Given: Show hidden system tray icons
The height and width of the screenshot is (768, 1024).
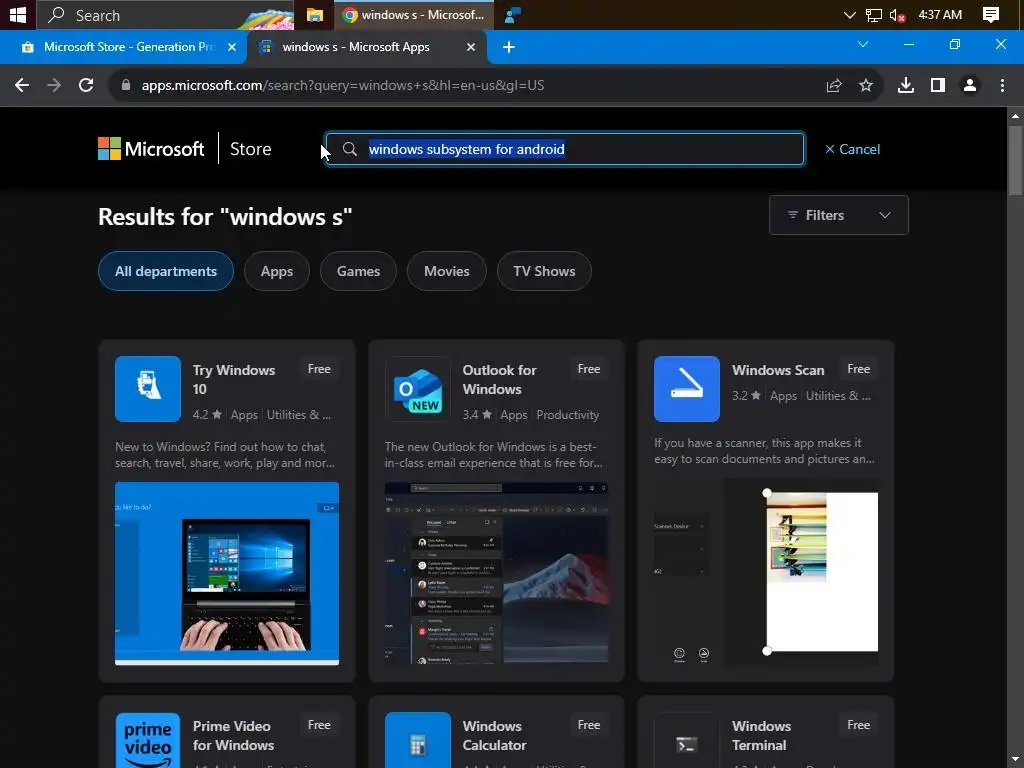Looking at the screenshot, I should (x=849, y=15).
